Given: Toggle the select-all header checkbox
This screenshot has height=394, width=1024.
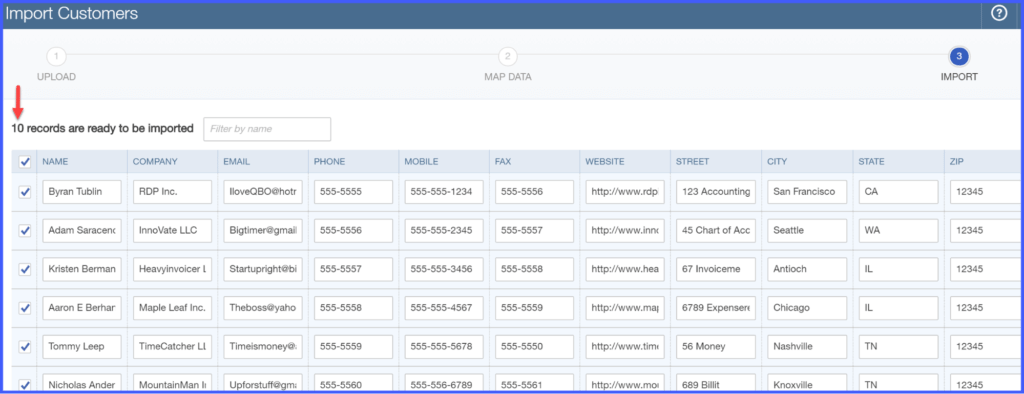Looking at the screenshot, I should pos(25,161).
